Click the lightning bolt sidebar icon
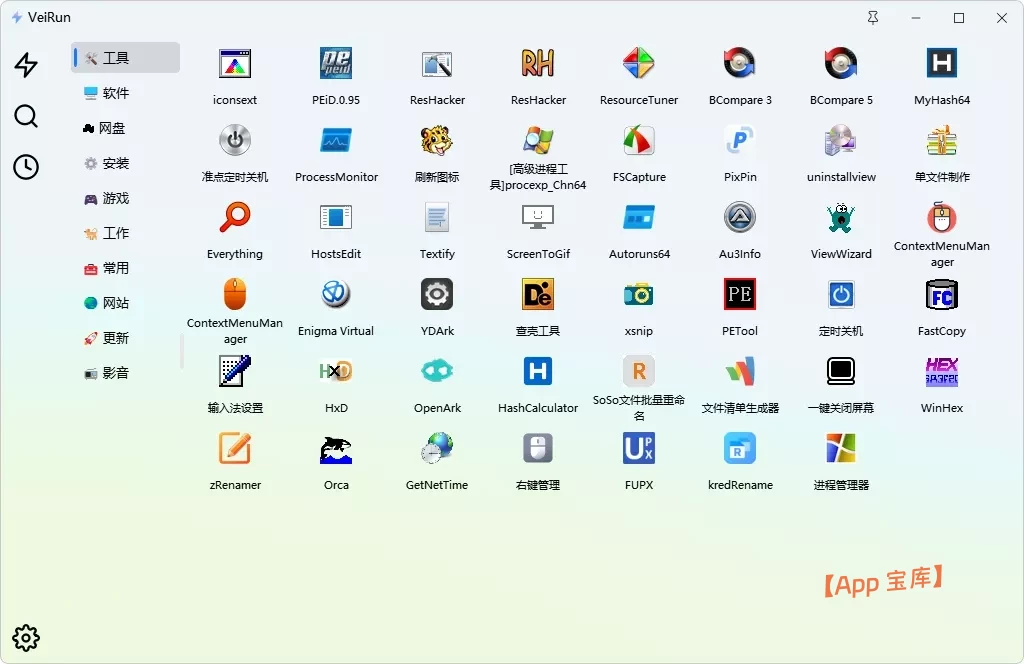Image resolution: width=1024 pixels, height=664 pixels. (26, 65)
